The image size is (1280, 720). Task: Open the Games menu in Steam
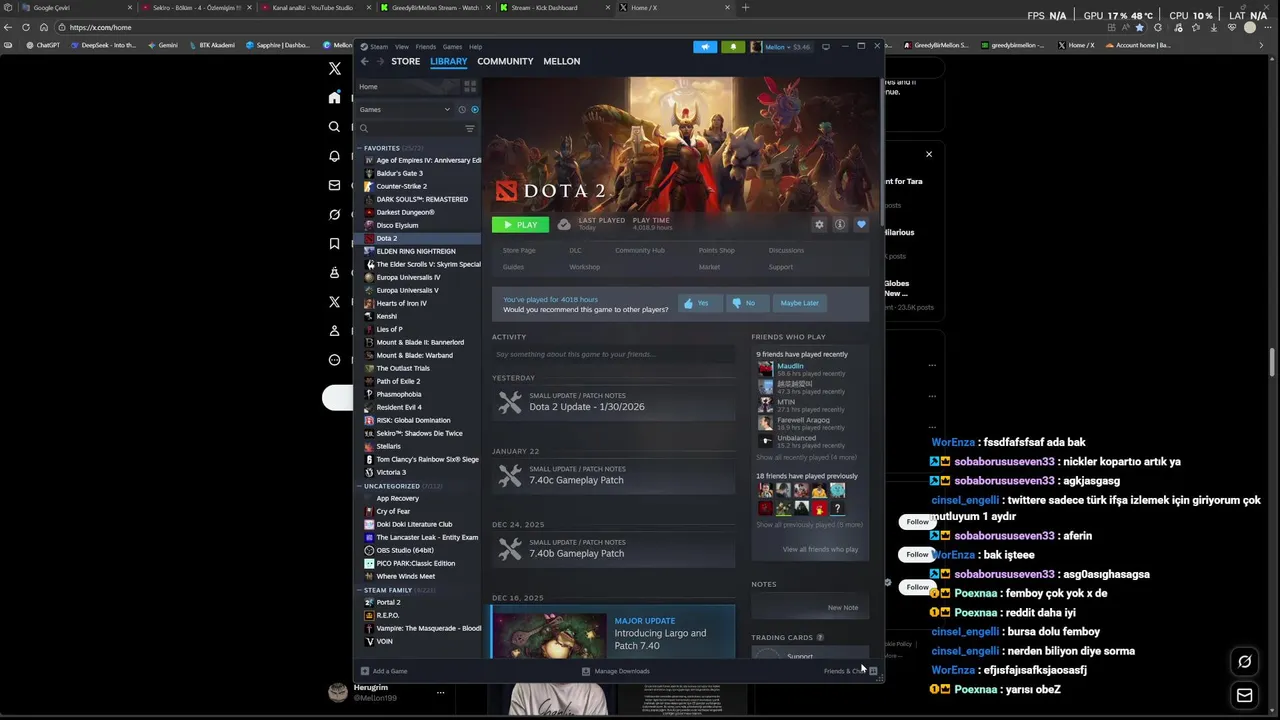[452, 47]
